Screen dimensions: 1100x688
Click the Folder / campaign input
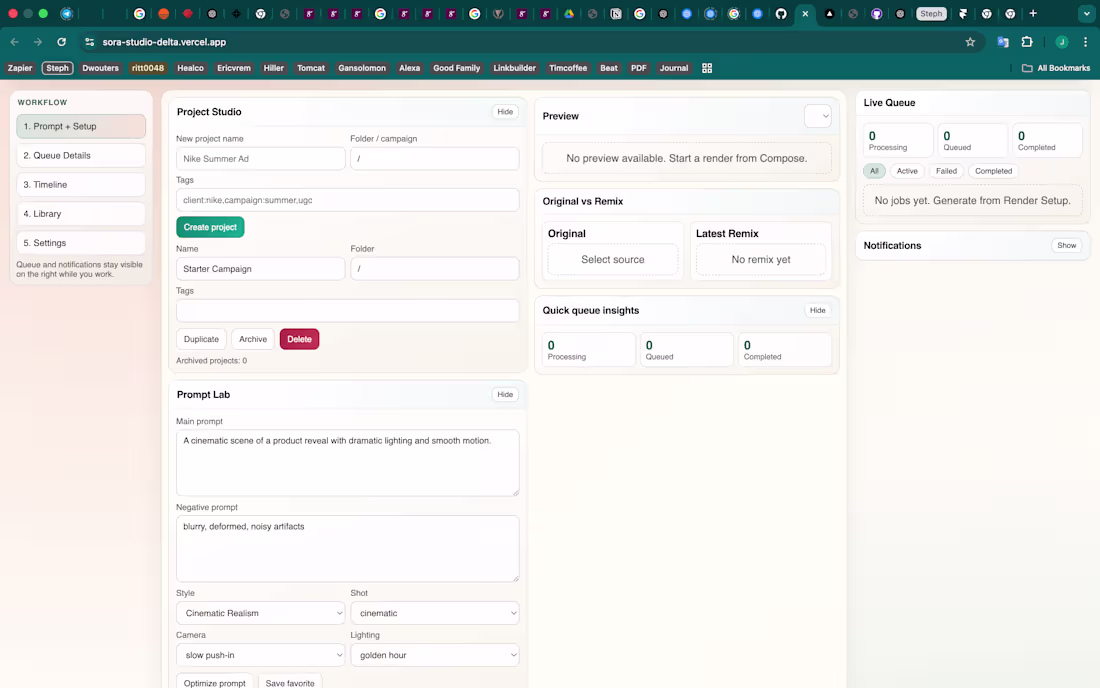435,158
